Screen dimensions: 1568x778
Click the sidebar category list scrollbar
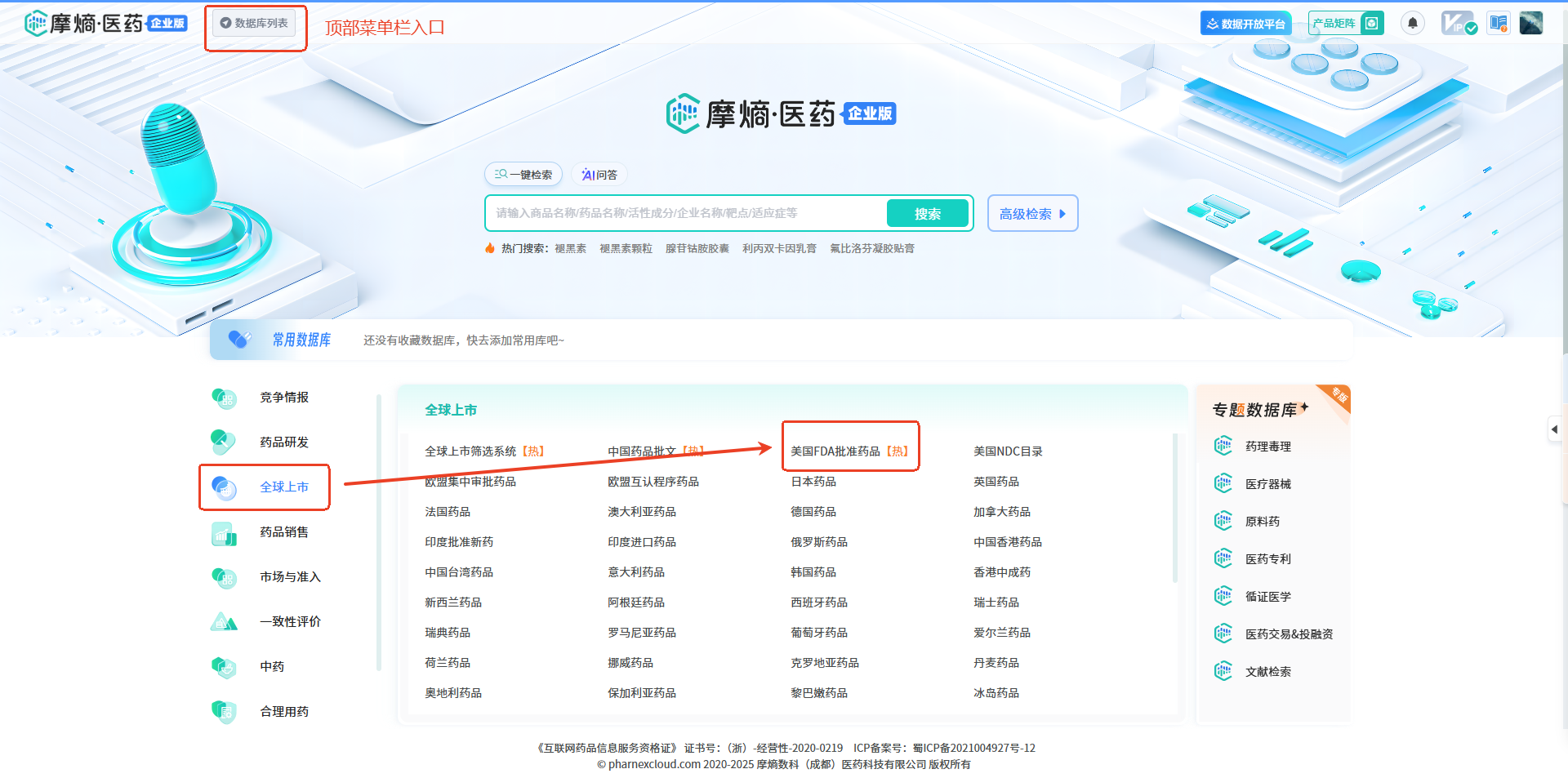pos(379,532)
